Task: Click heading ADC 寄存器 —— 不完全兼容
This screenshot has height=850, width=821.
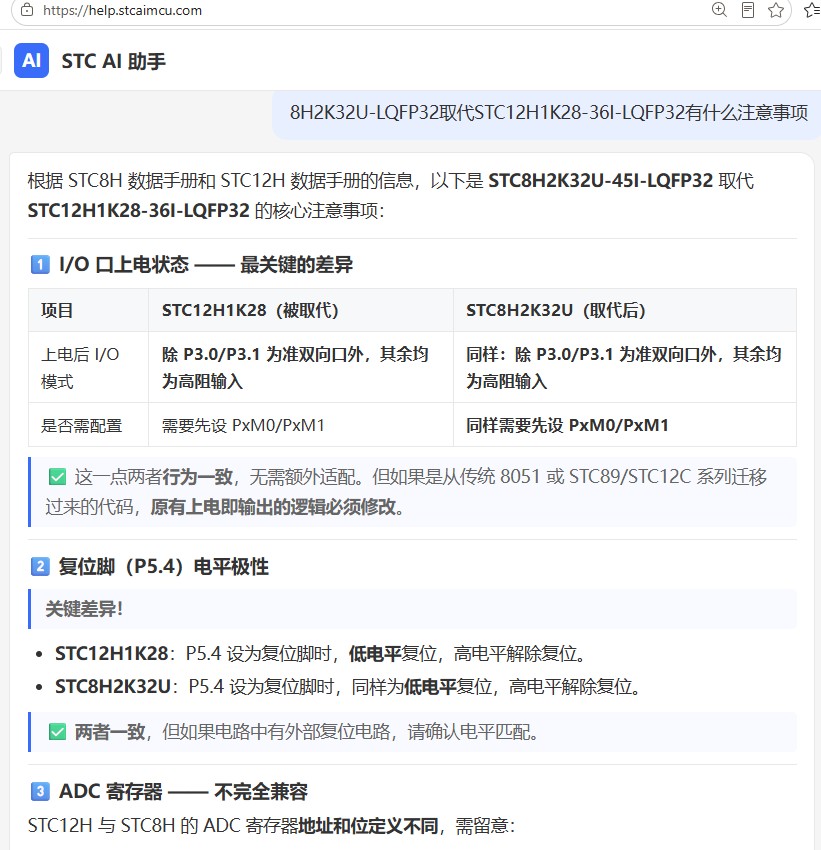Action: click(x=183, y=791)
